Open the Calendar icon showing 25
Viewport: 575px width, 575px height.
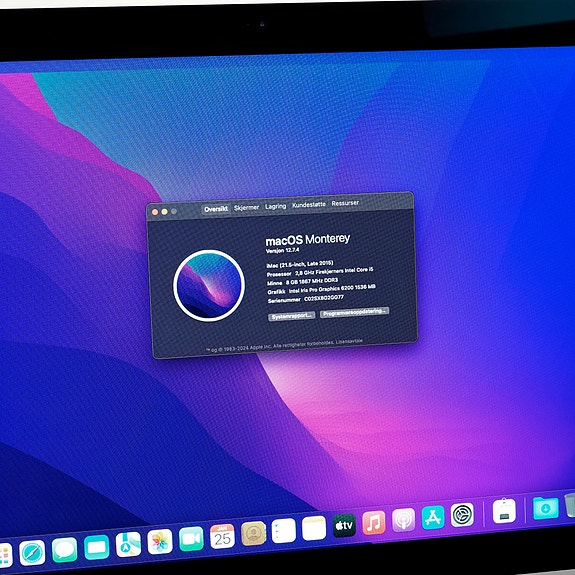click(x=222, y=536)
